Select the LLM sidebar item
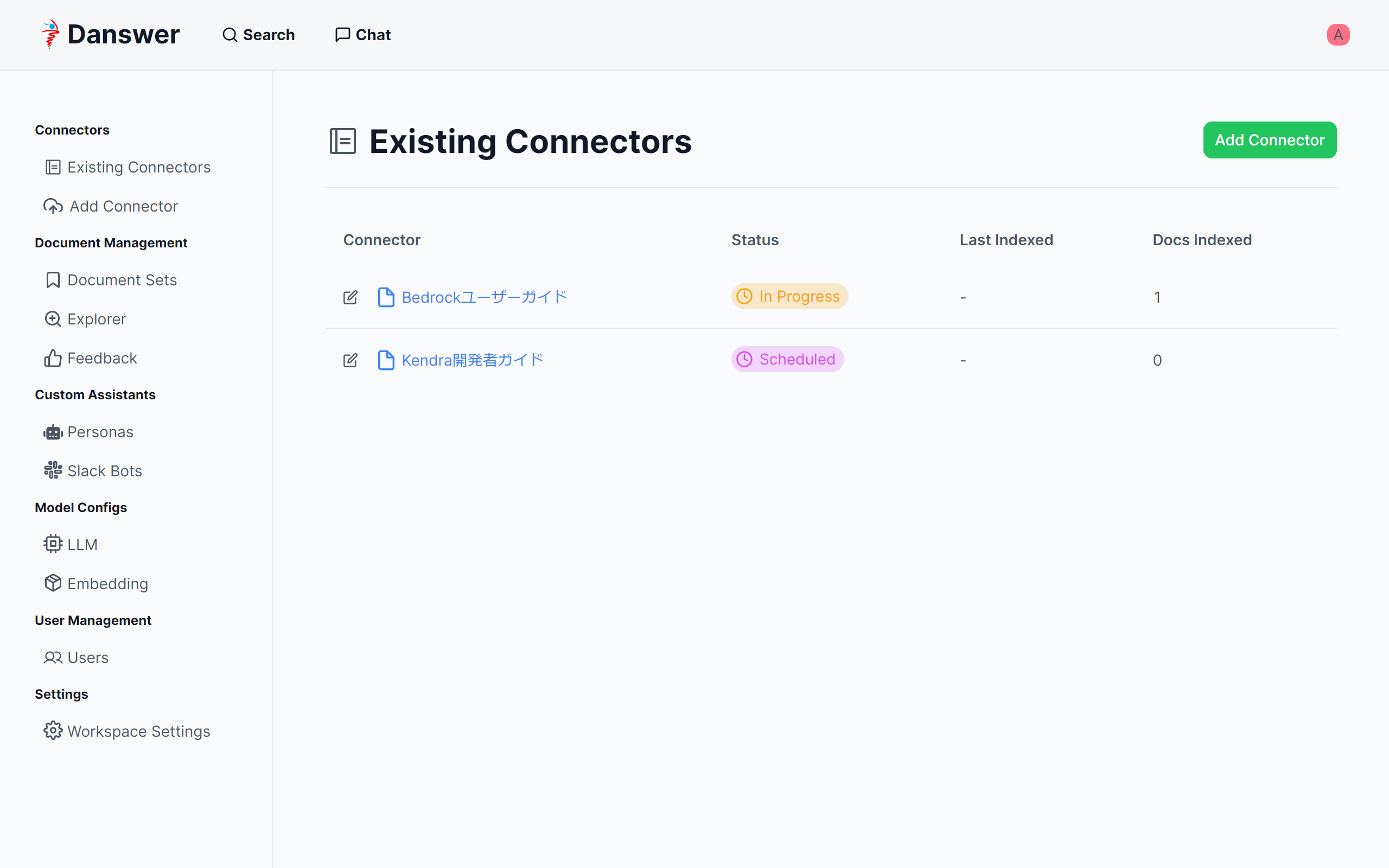Screen dimensions: 1389x868 point(82,544)
